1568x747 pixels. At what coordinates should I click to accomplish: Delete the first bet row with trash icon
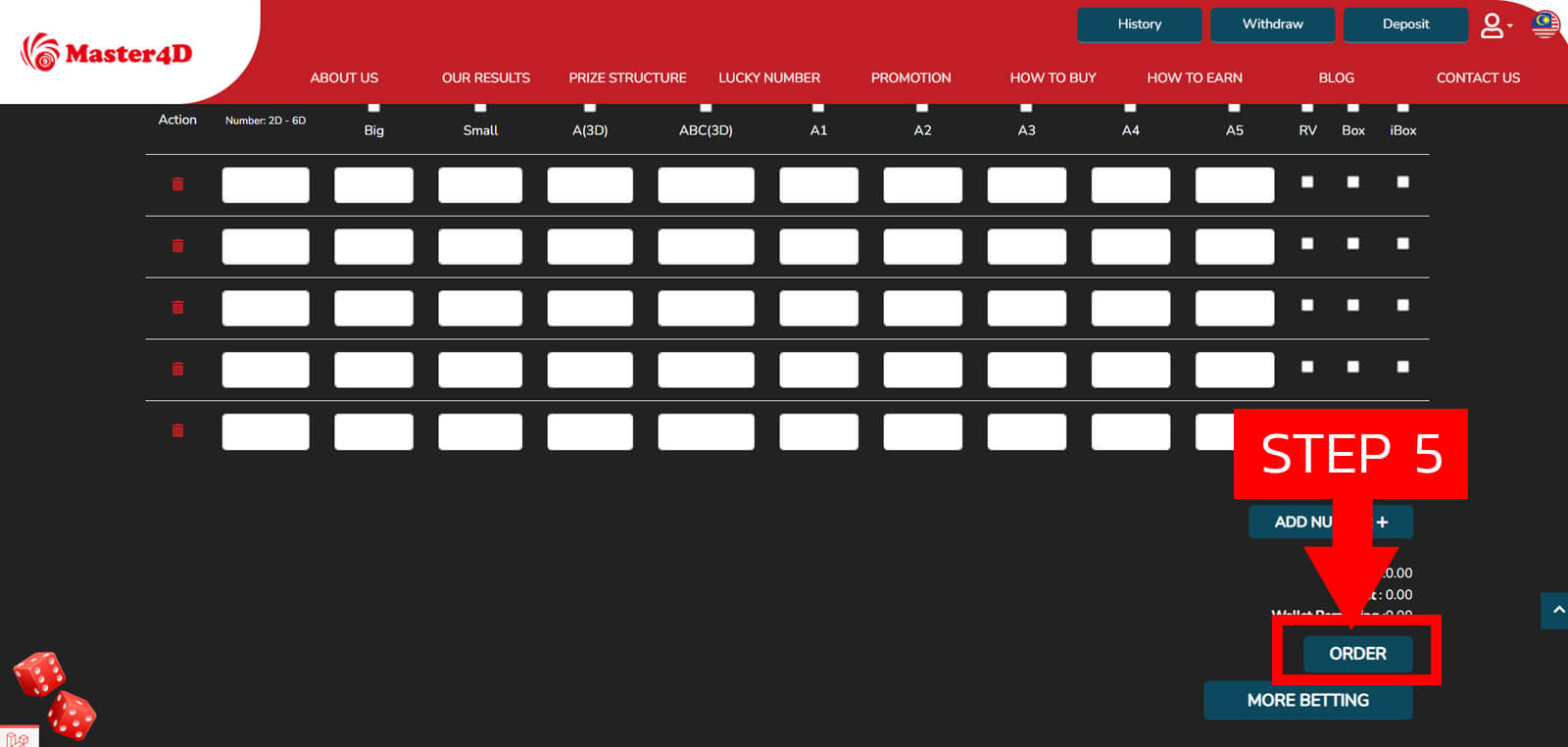tap(177, 184)
